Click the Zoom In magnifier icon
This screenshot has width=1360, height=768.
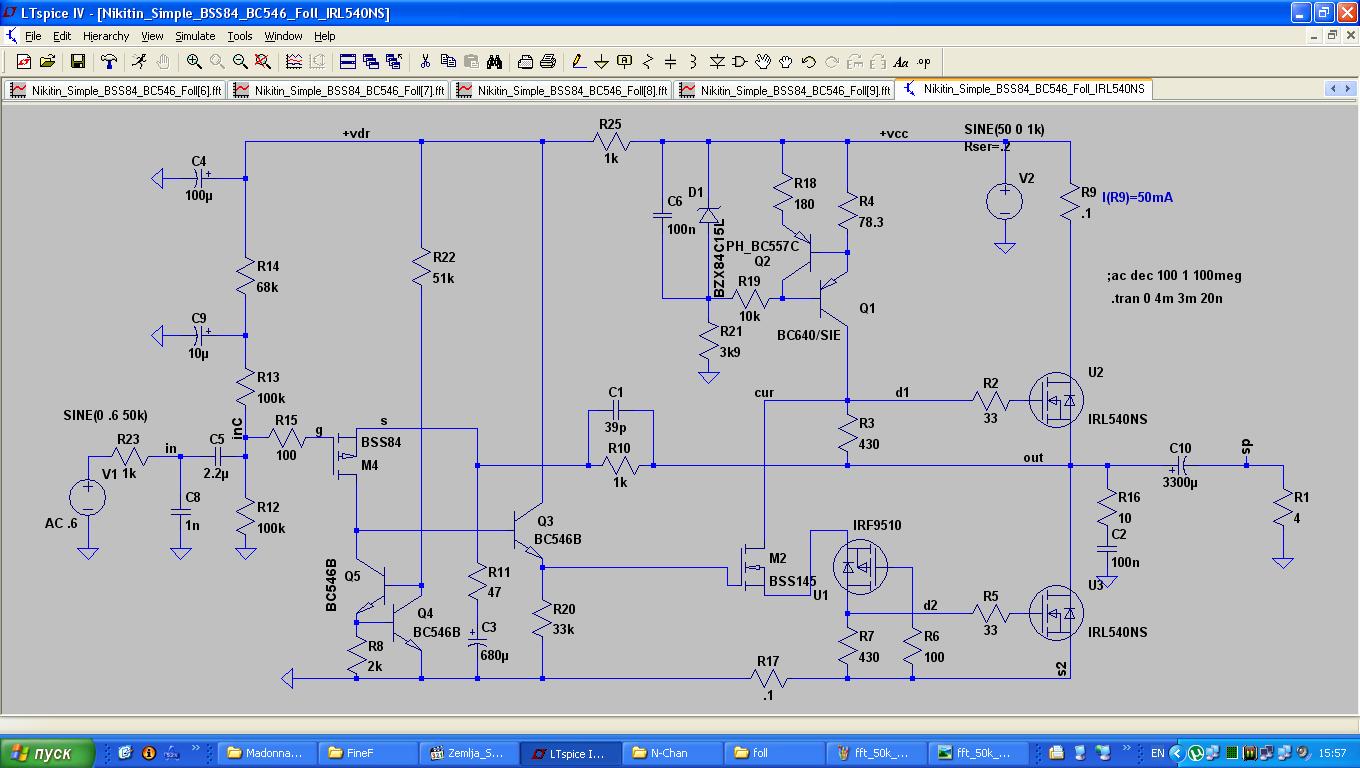click(194, 62)
